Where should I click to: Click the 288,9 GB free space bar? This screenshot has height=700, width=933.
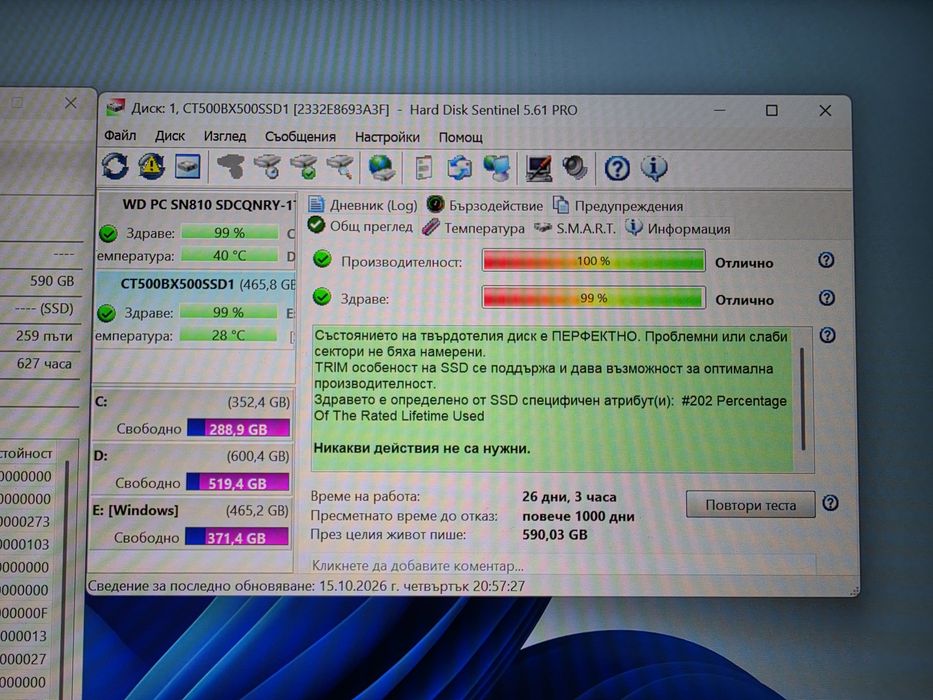pos(239,429)
